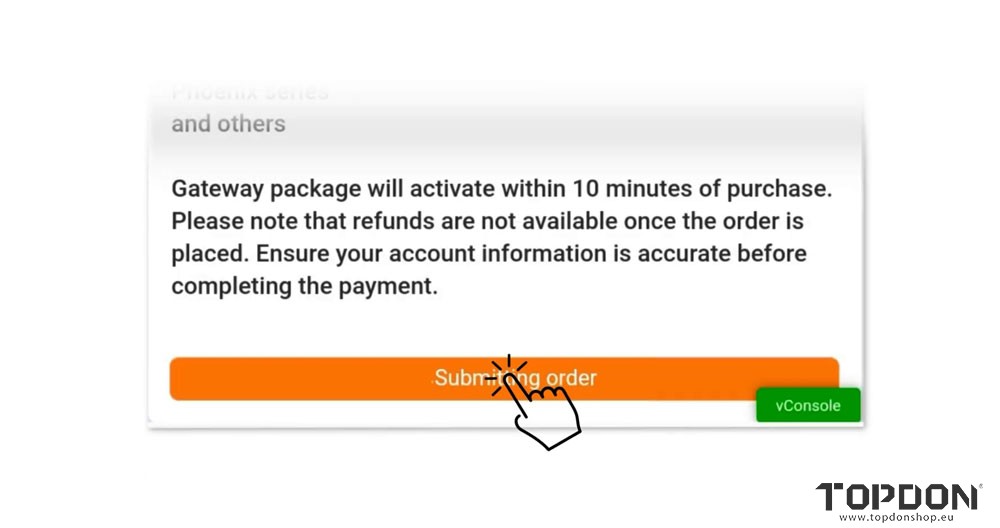Image resolution: width=1000 pixels, height=528 pixels.
Task: Click the "Gateway package" words
Action: [x=257, y=188]
